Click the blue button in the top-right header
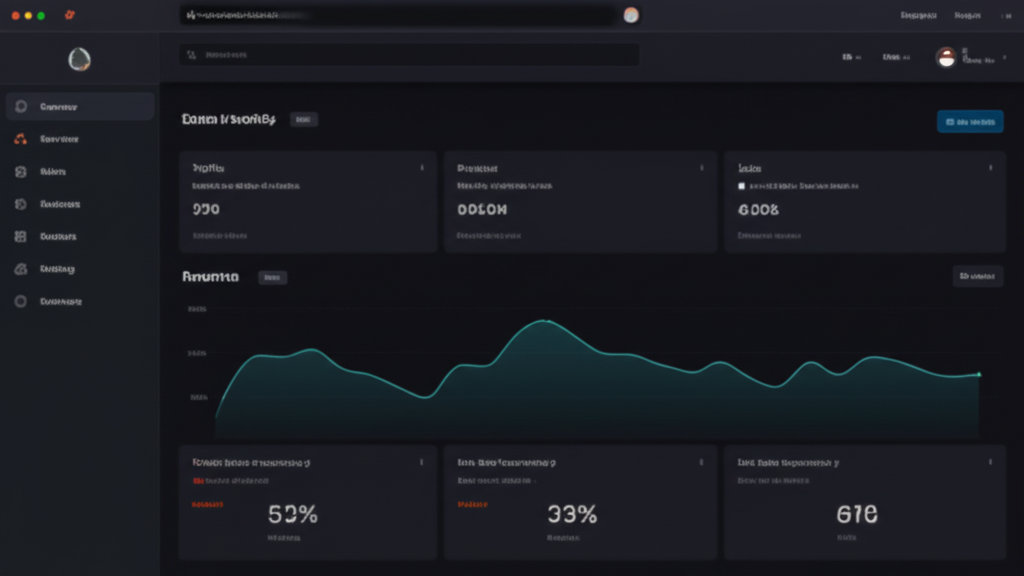The width and height of the screenshot is (1024, 576). pos(969,121)
